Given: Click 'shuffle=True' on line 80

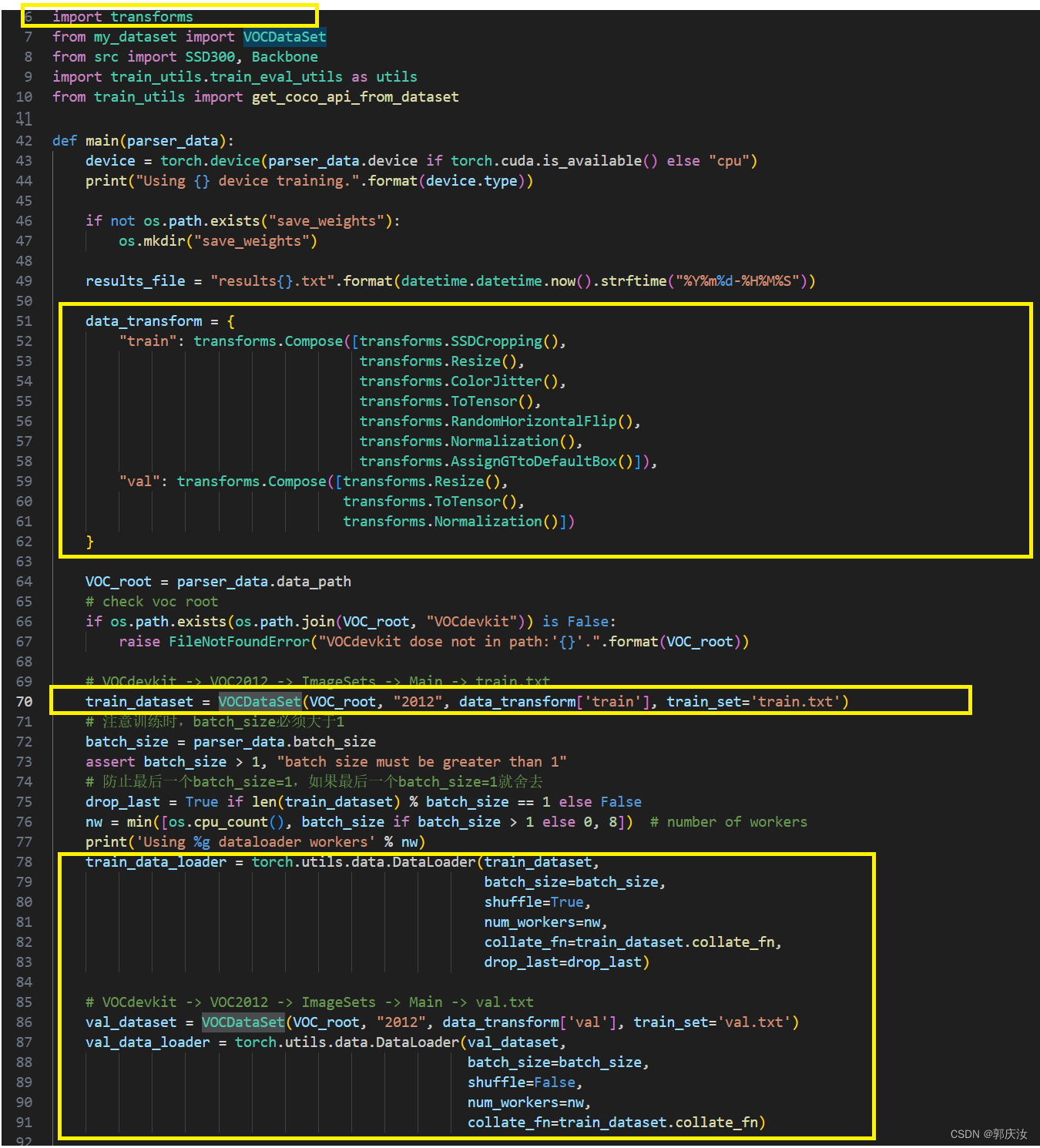Looking at the screenshot, I should tap(534, 902).
